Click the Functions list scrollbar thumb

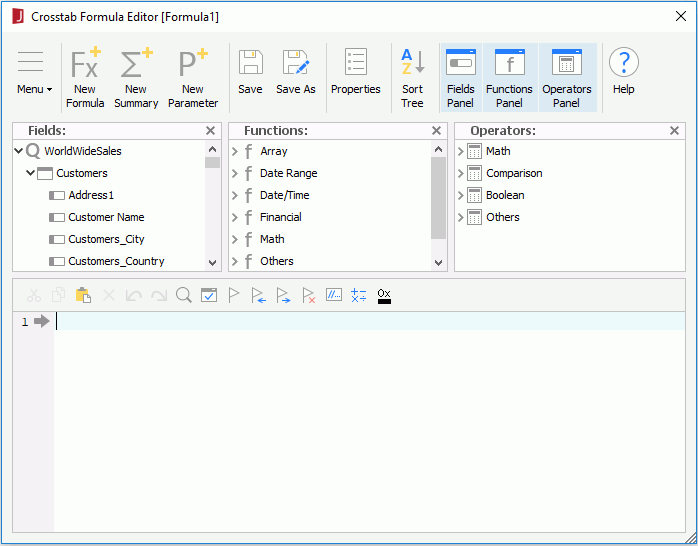pos(438,198)
